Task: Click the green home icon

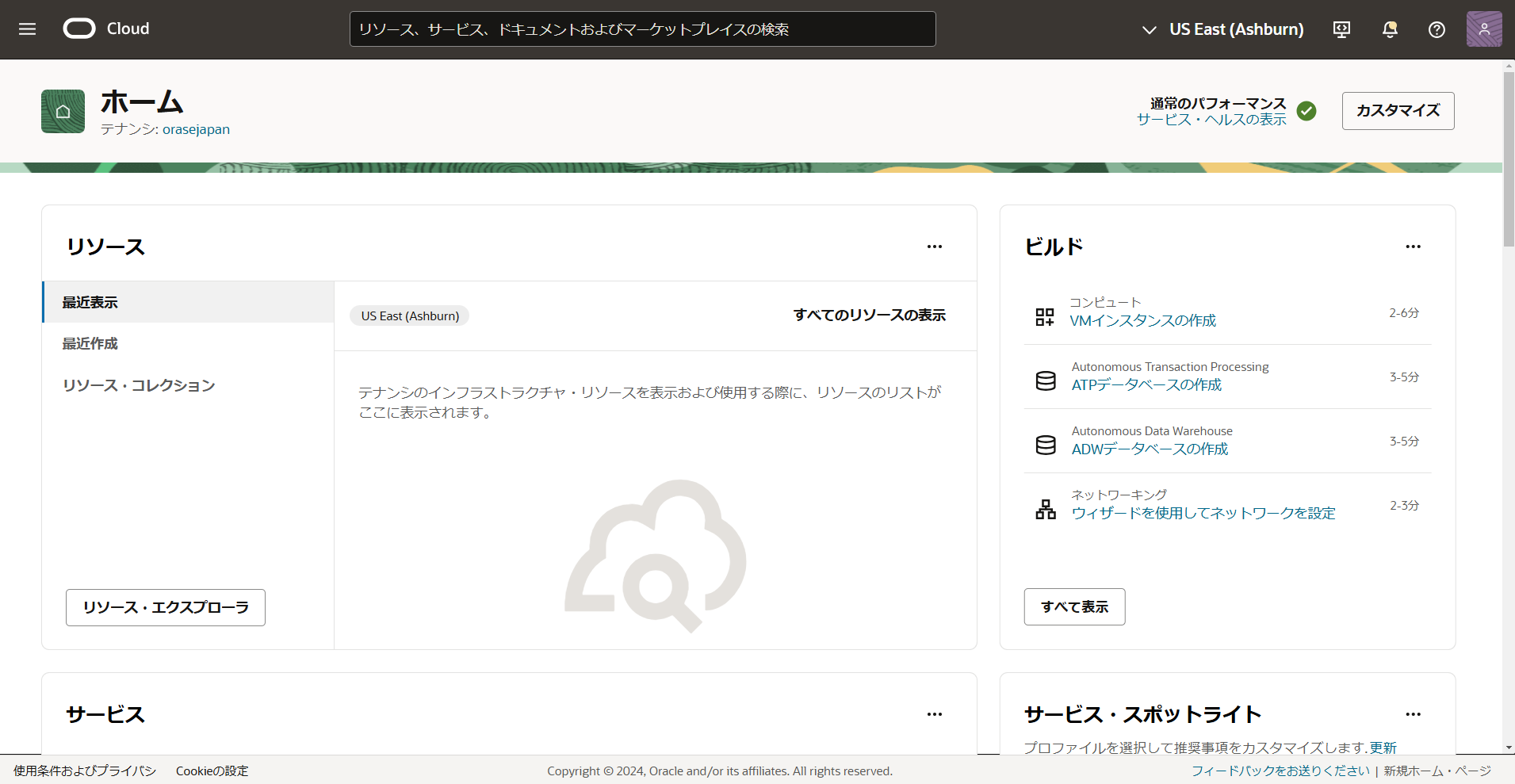Action: point(63,111)
